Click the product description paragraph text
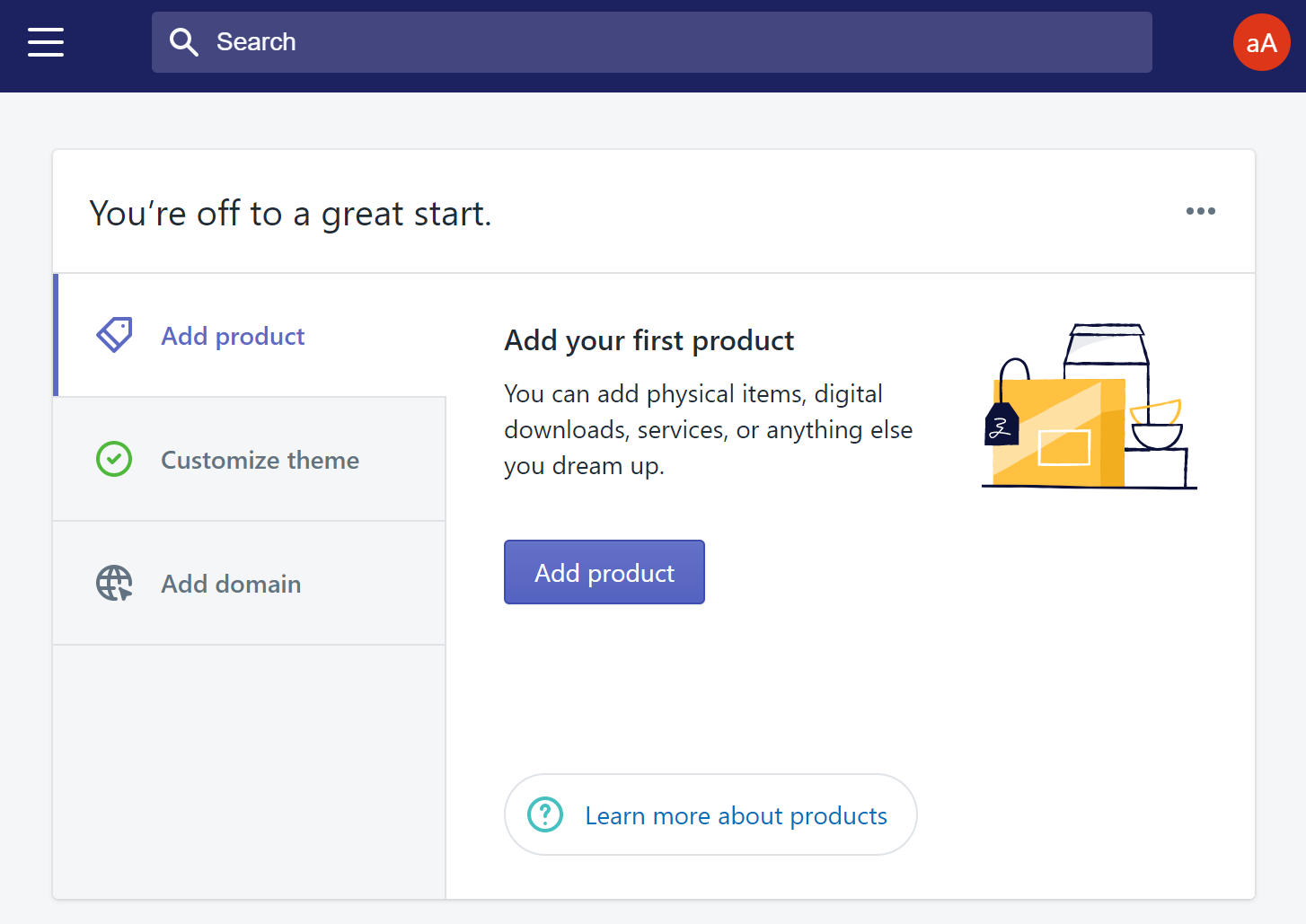The height and width of the screenshot is (924, 1306). [x=708, y=429]
